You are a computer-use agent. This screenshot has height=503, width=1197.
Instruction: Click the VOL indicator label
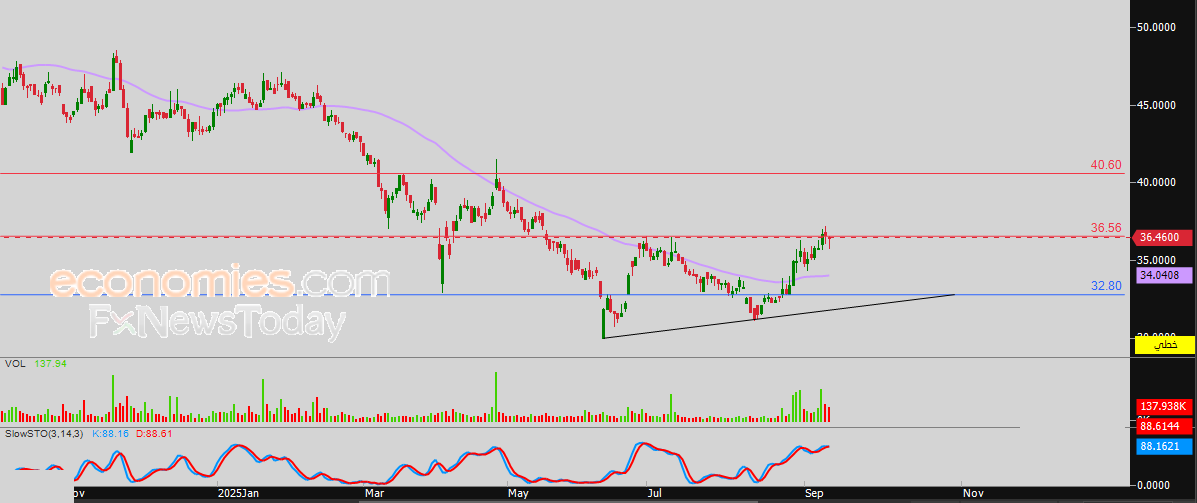[15, 364]
